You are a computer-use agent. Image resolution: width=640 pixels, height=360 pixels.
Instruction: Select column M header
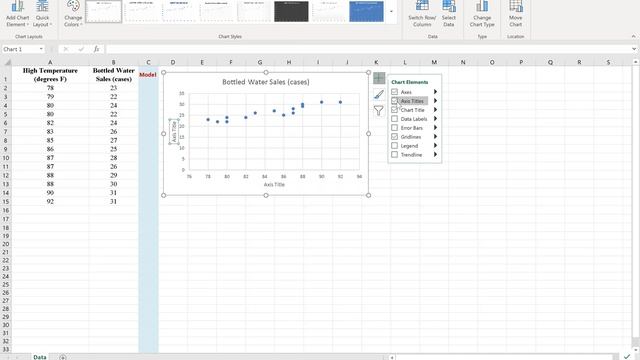pyautogui.click(x=434, y=62)
